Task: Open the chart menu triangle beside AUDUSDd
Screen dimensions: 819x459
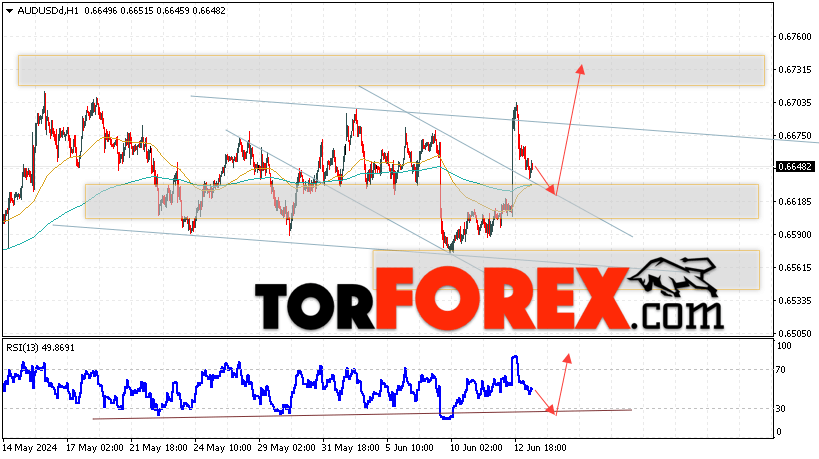Action: click(9, 10)
